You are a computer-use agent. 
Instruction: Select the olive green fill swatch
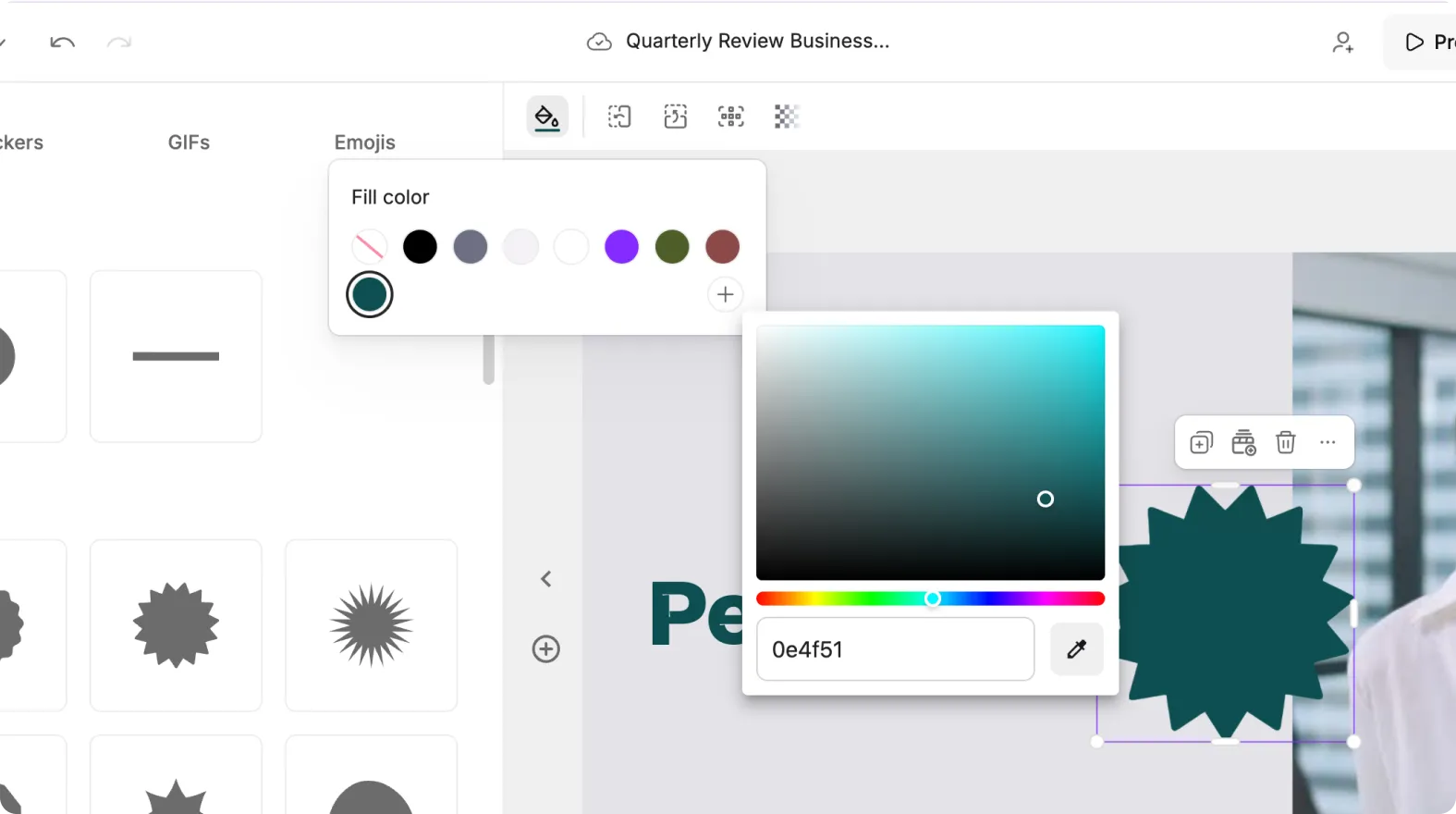click(x=672, y=247)
